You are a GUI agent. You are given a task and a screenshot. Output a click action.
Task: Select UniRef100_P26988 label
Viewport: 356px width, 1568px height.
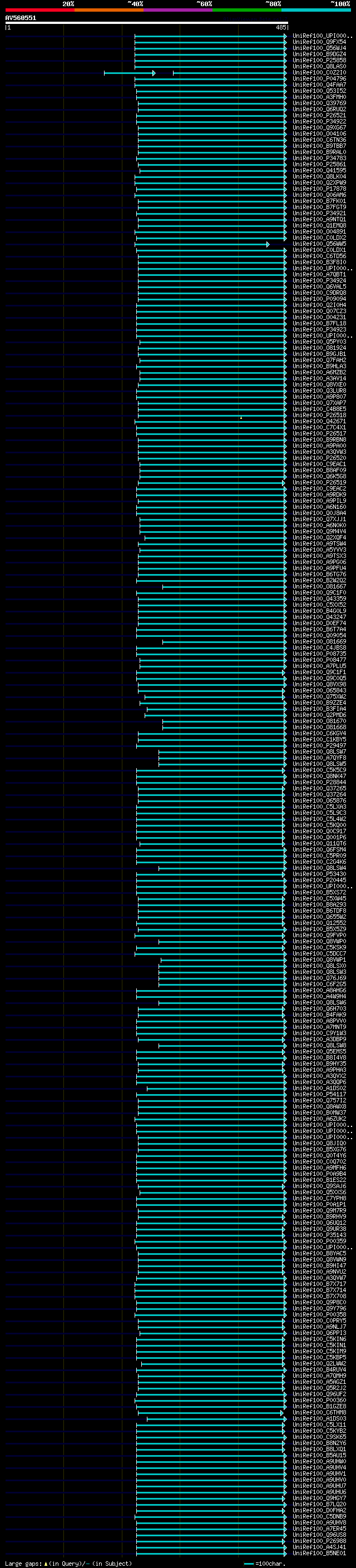pyautogui.click(x=319, y=1541)
